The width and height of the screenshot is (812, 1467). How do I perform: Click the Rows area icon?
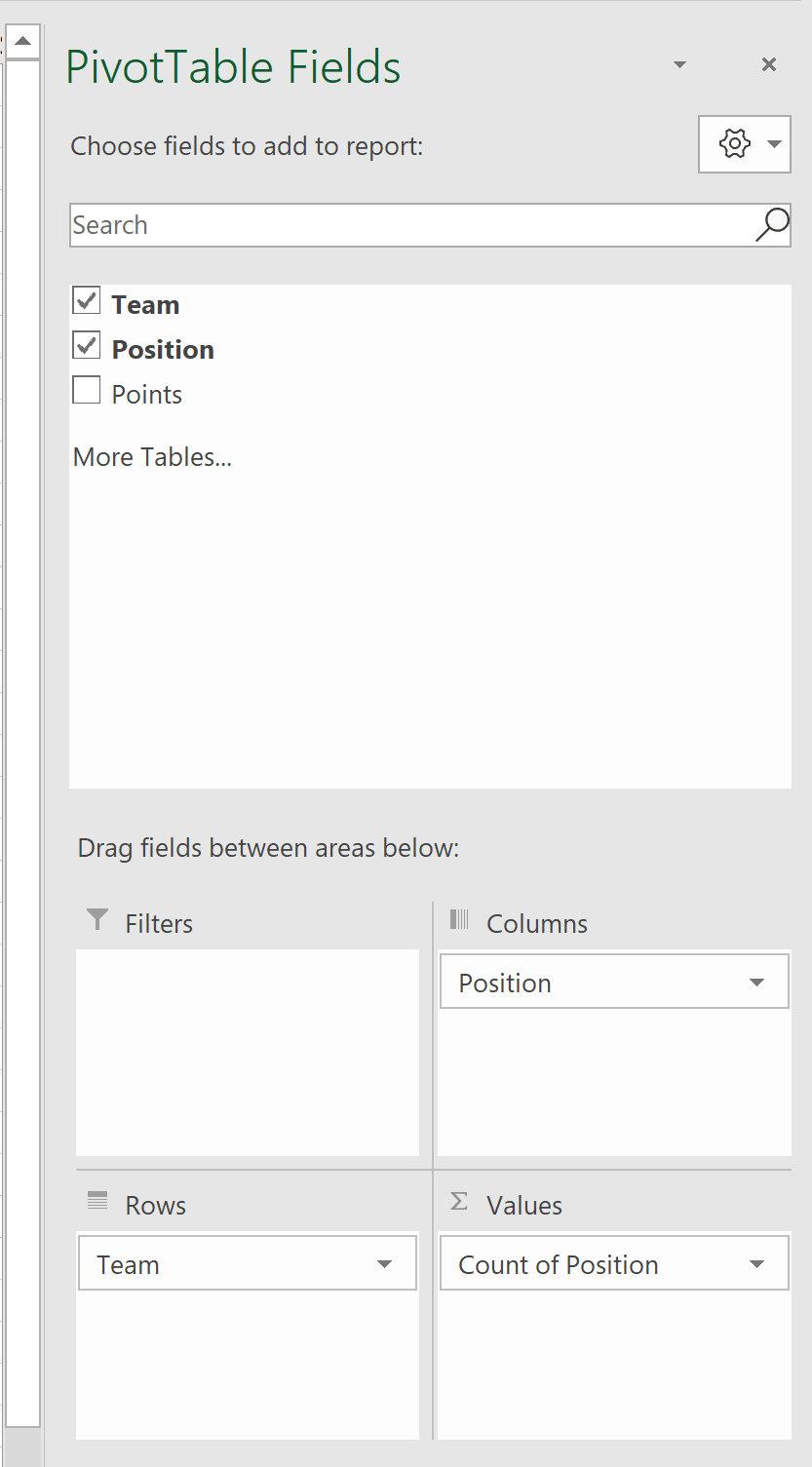(97, 1201)
